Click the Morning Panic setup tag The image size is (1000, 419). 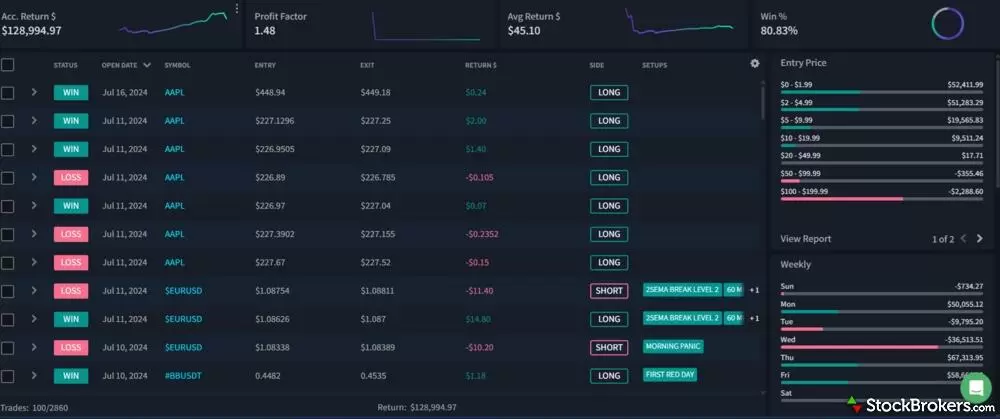672,347
